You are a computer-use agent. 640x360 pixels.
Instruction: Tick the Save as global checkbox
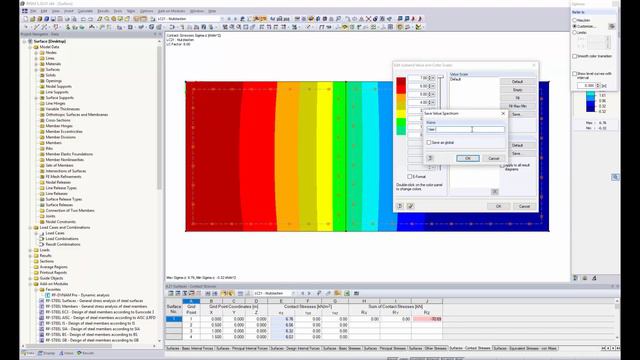[x=429, y=142]
